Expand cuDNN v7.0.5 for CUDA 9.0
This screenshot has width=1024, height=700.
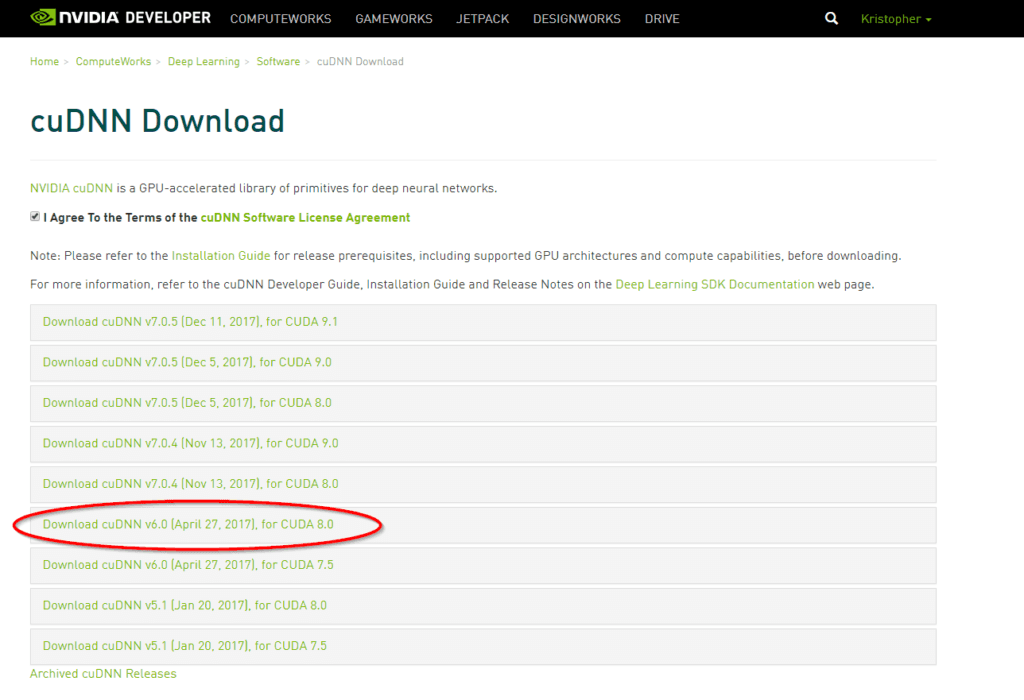pyautogui.click(x=483, y=362)
